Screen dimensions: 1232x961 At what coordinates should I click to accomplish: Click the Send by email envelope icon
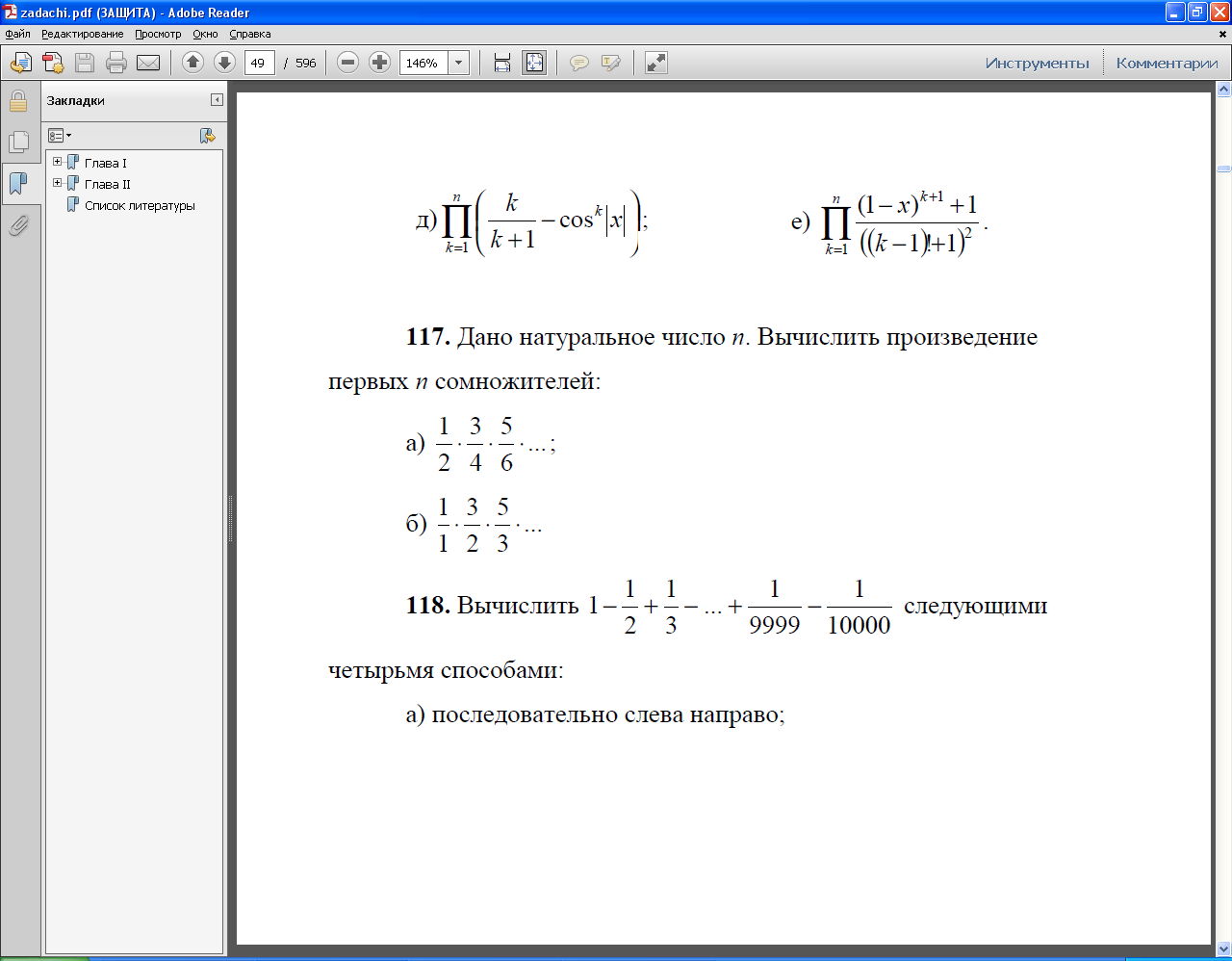pos(148,64)
